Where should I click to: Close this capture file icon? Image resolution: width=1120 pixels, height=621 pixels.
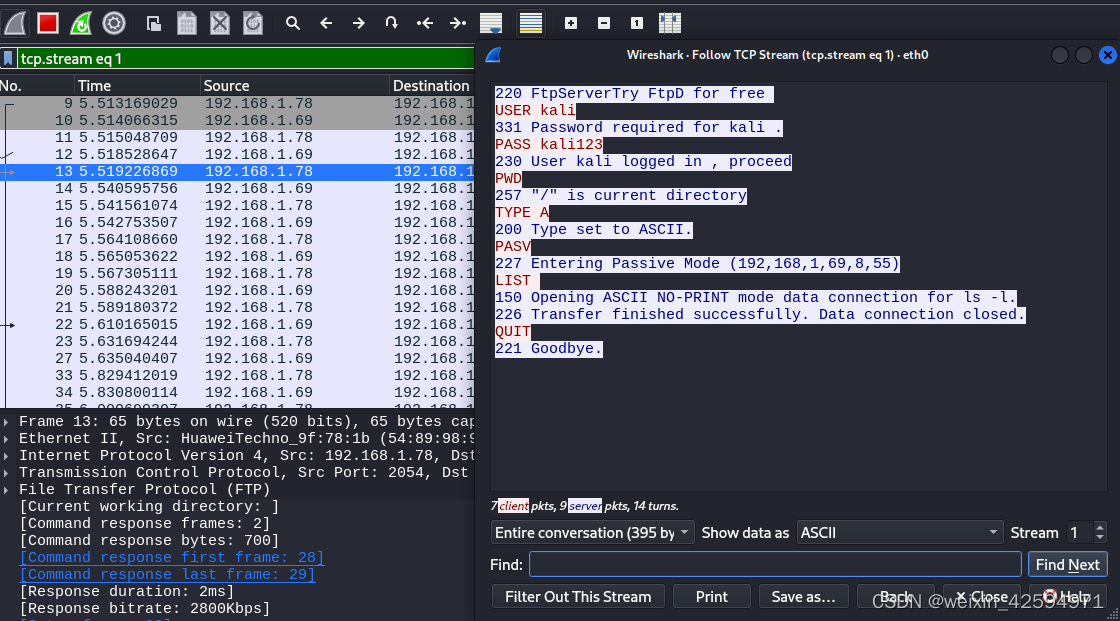tap(220, 24)
